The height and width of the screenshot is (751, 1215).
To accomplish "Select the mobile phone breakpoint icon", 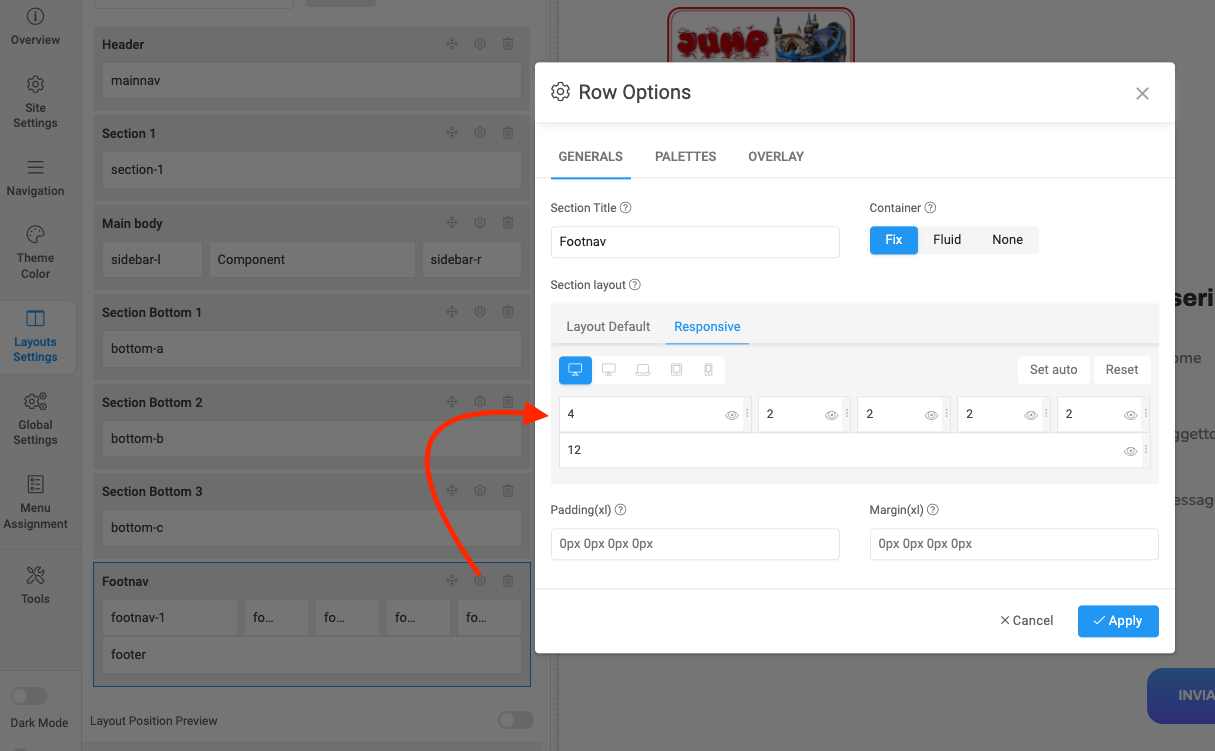I will 708,370.
